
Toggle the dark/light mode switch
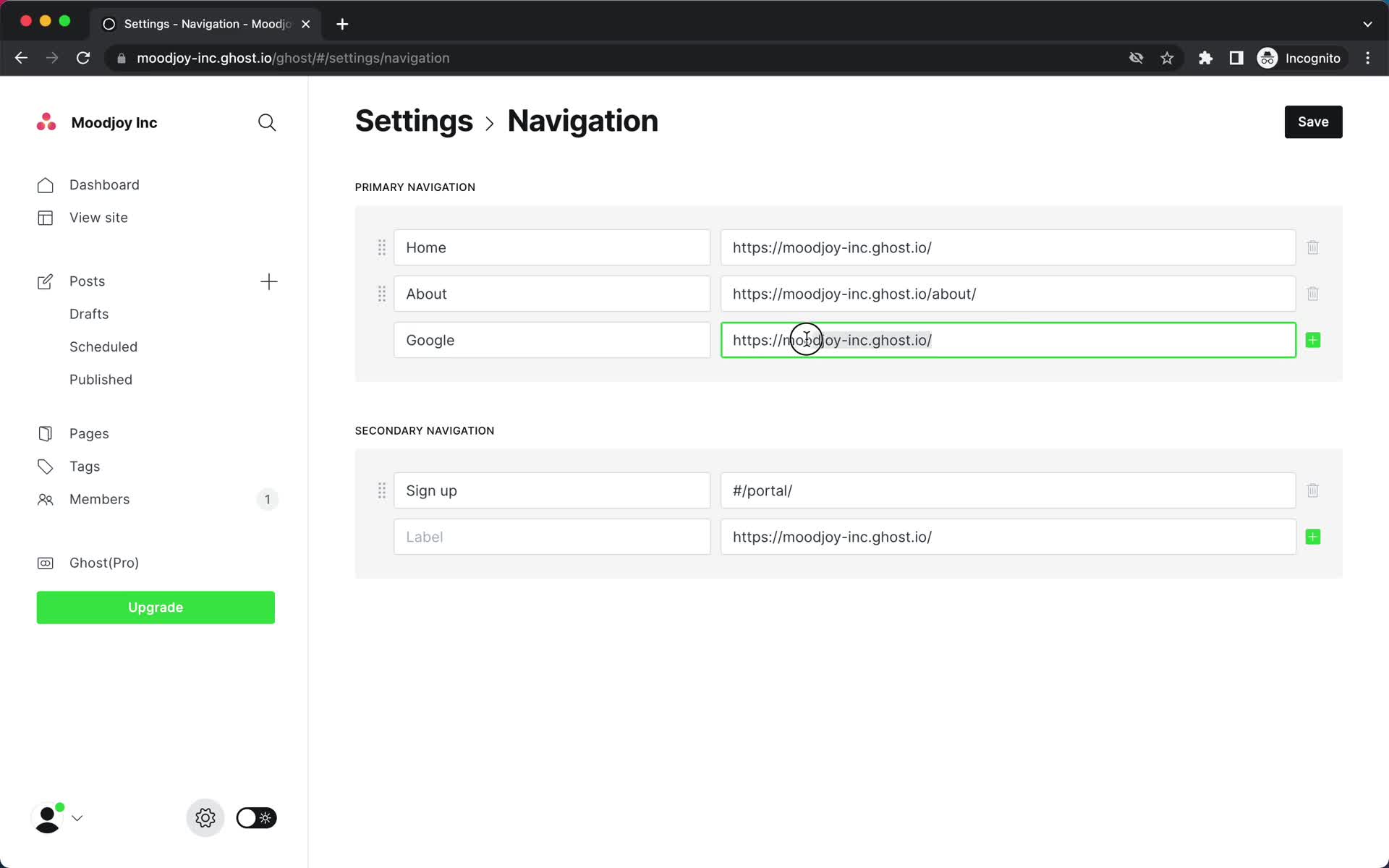(254, 817)
